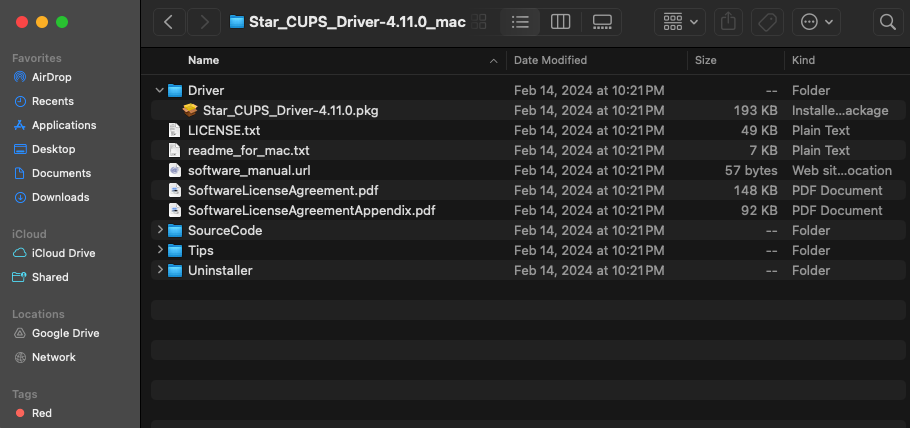The height and width of the screenshot is (428, 910).
Task: Click the Edit Tags toolbar button
Action: pyautogui.click(x=767, y=22)
